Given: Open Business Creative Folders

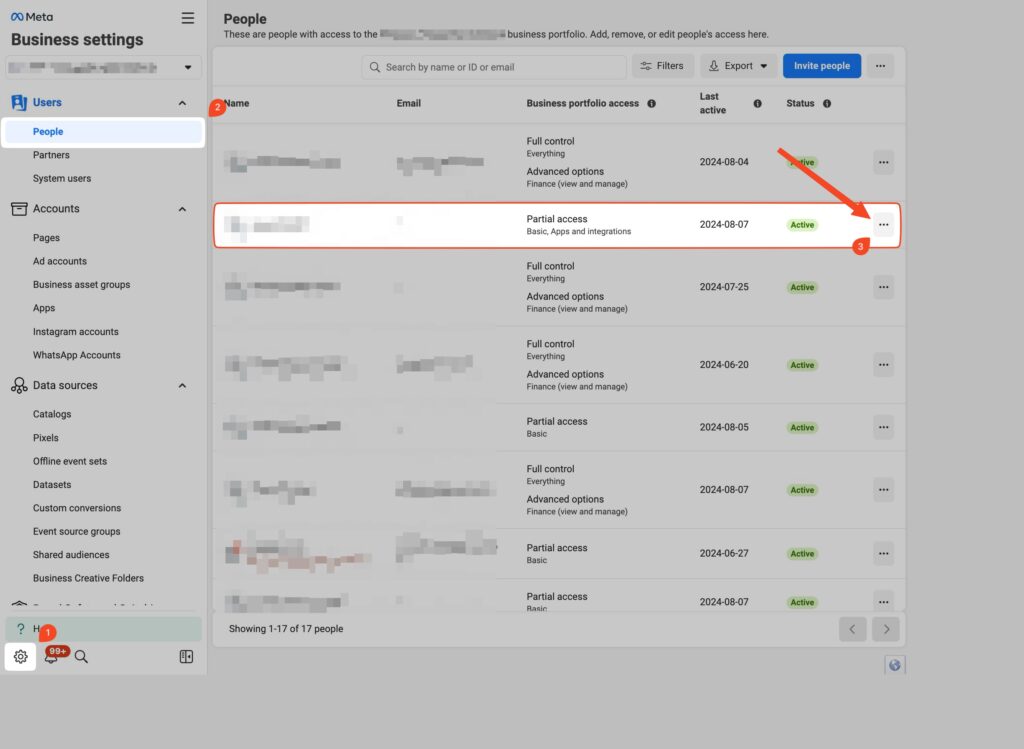Looking at the screenshot, I should (88, 579).
